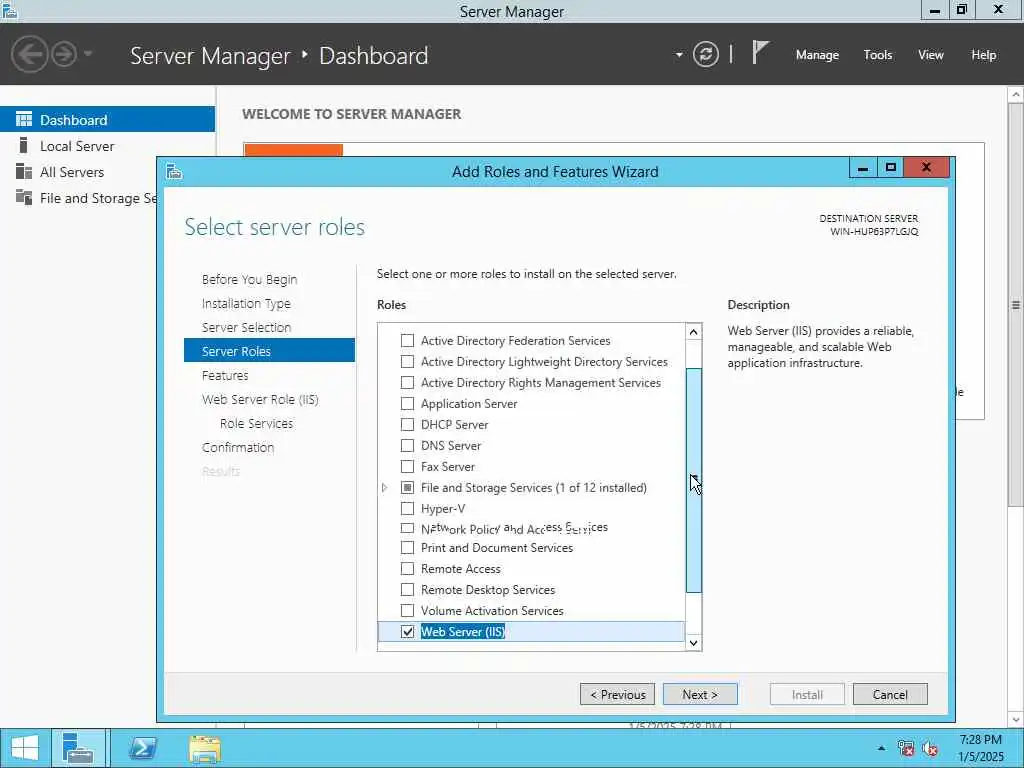
Task: Select the Server Roles wizard step
Action: tap(269, 351)
